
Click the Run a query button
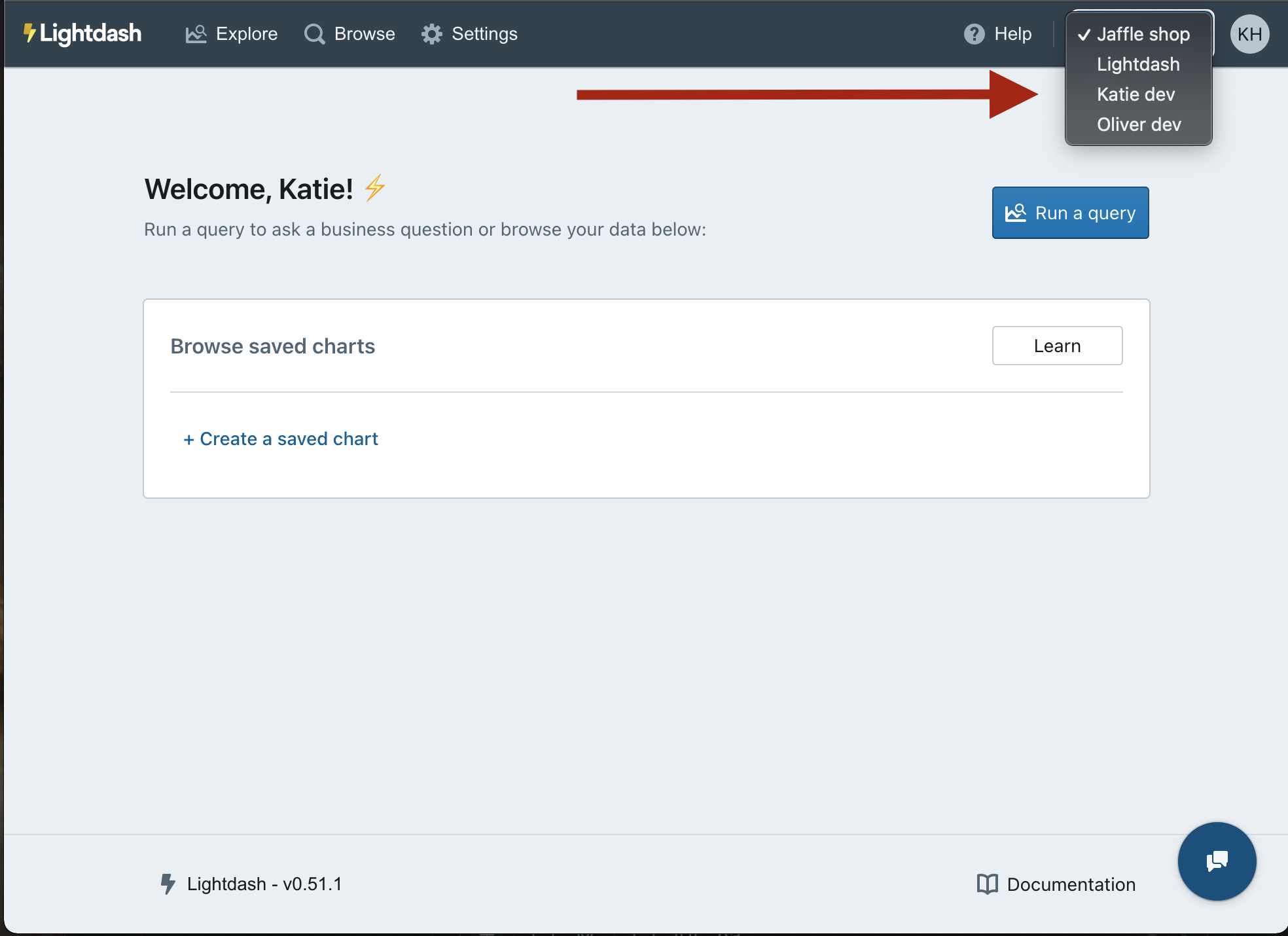point(1069,212)
